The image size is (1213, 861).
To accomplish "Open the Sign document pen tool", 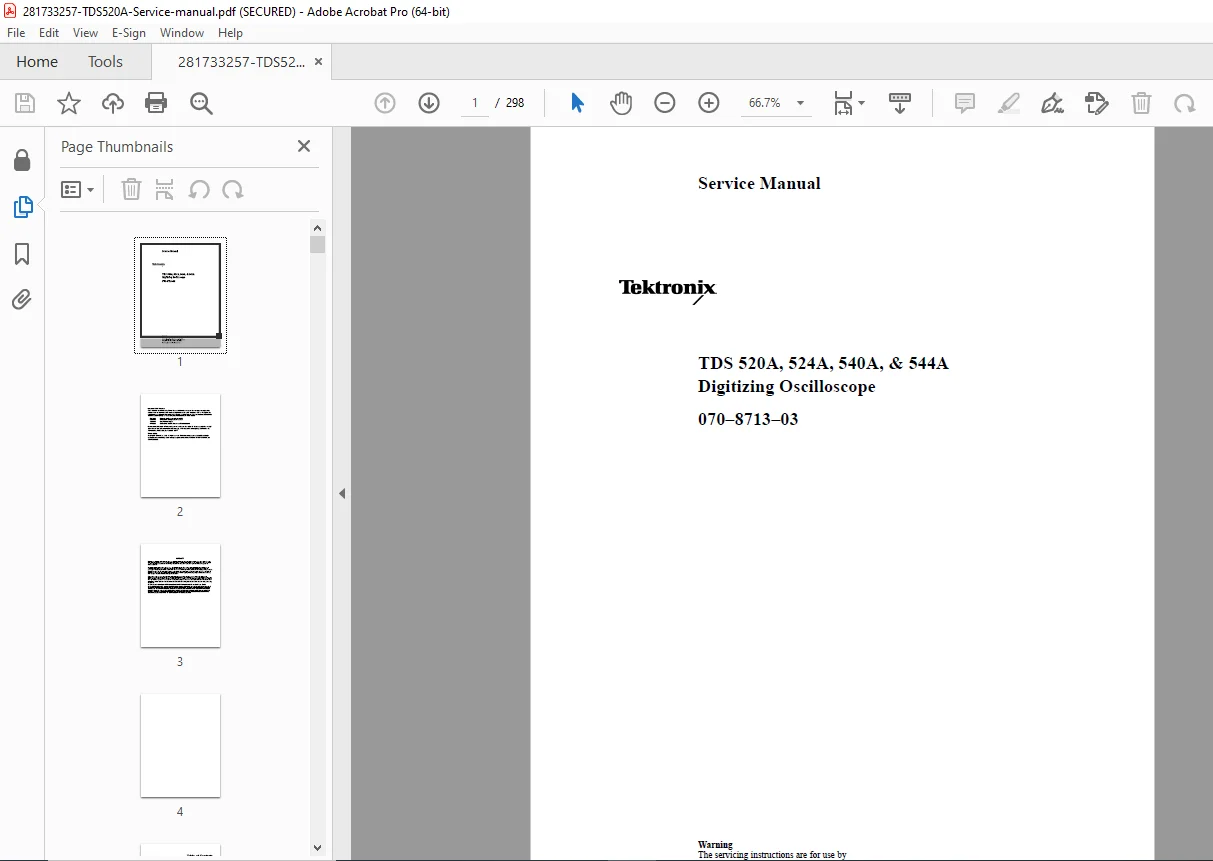I will [x=1052, y=103].
